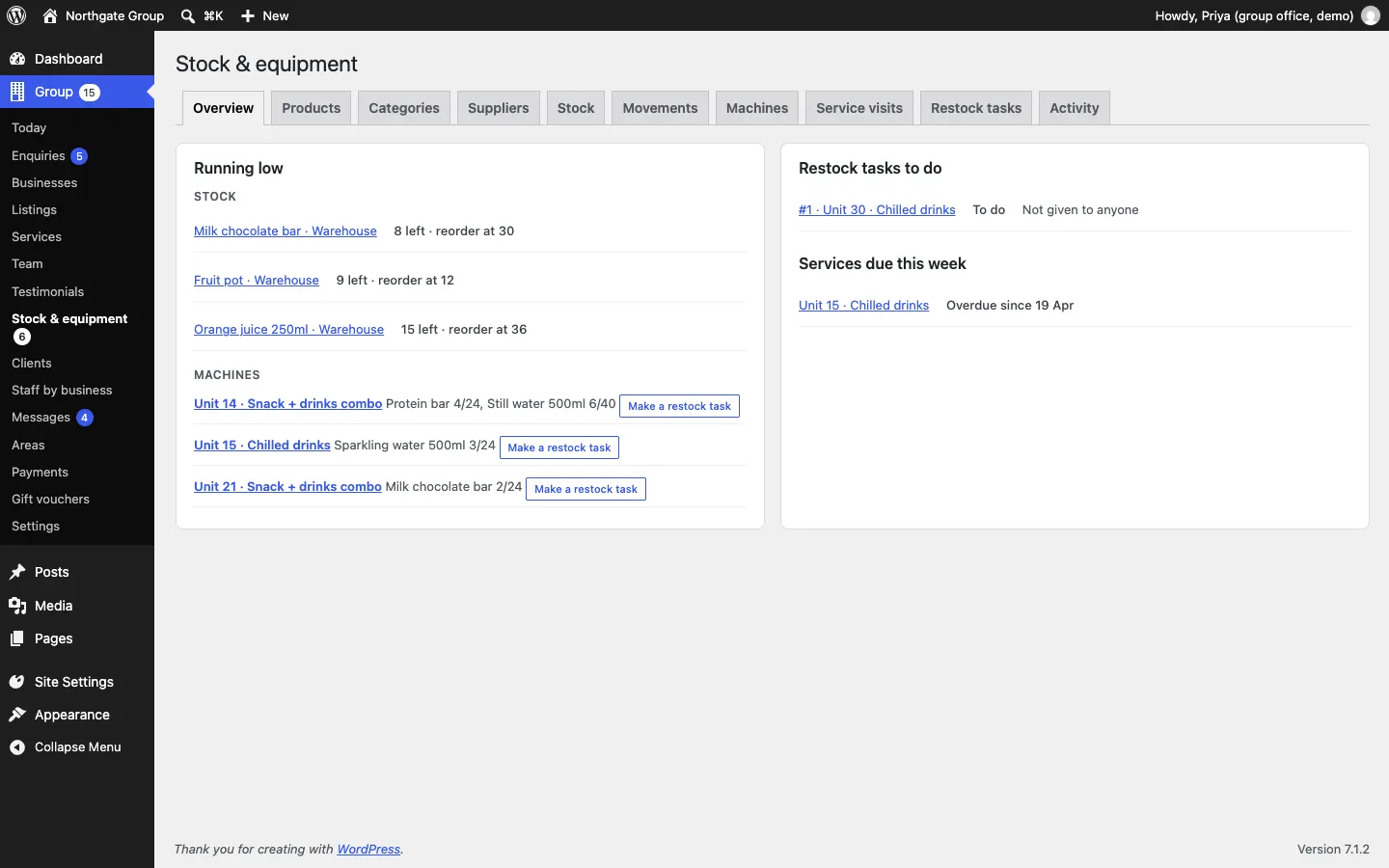1389x868 pixels.
Task: Switch to the Restock tasks tab
Action: click(976, 108)
